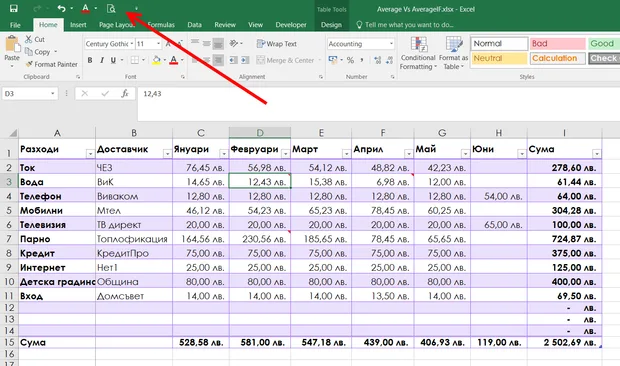This screenshot has width=620, height=366.
Task: Switch to the Formulas tab
Action: (x=161, y=25)
